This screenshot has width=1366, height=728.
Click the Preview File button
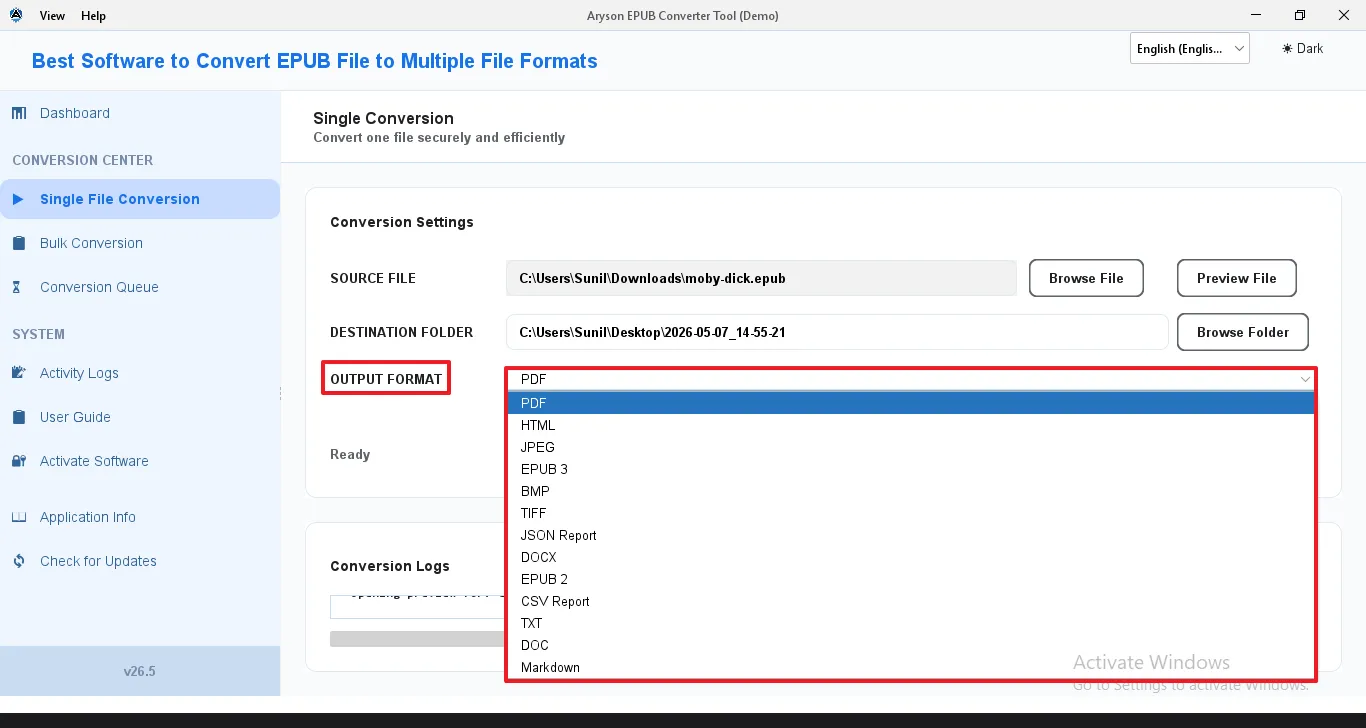[x=1237, y=278]
